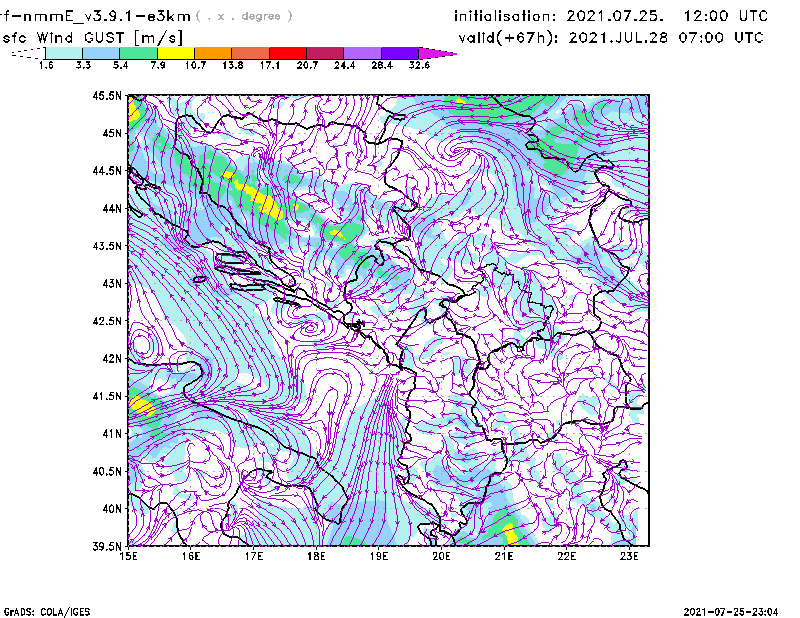Click the 44N latitude label

coord(112,208)
